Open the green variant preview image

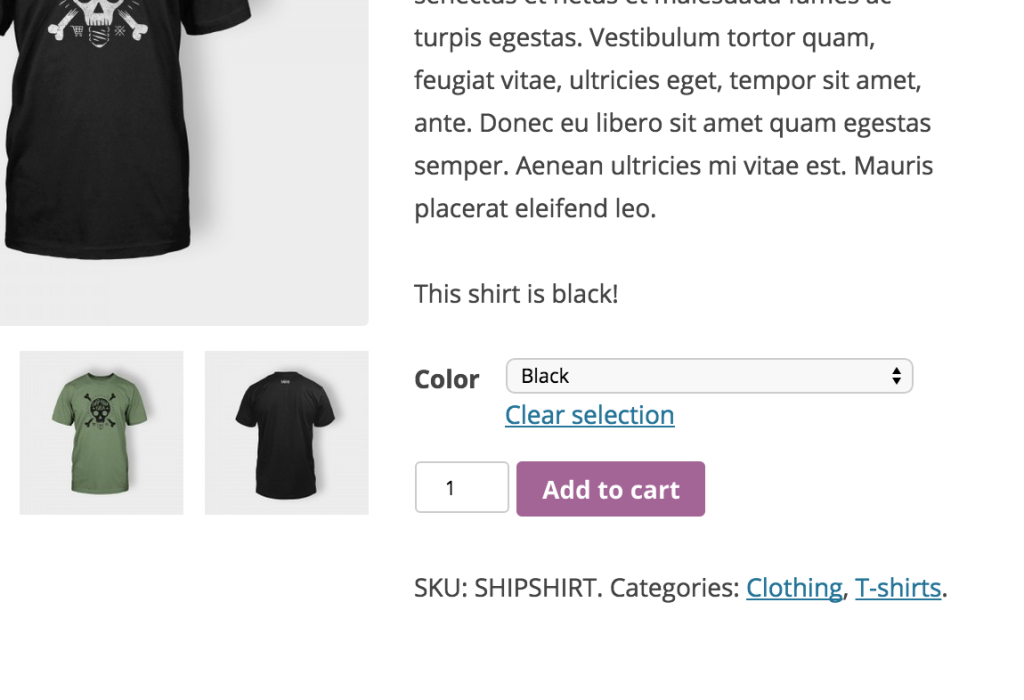pos(100,432)
